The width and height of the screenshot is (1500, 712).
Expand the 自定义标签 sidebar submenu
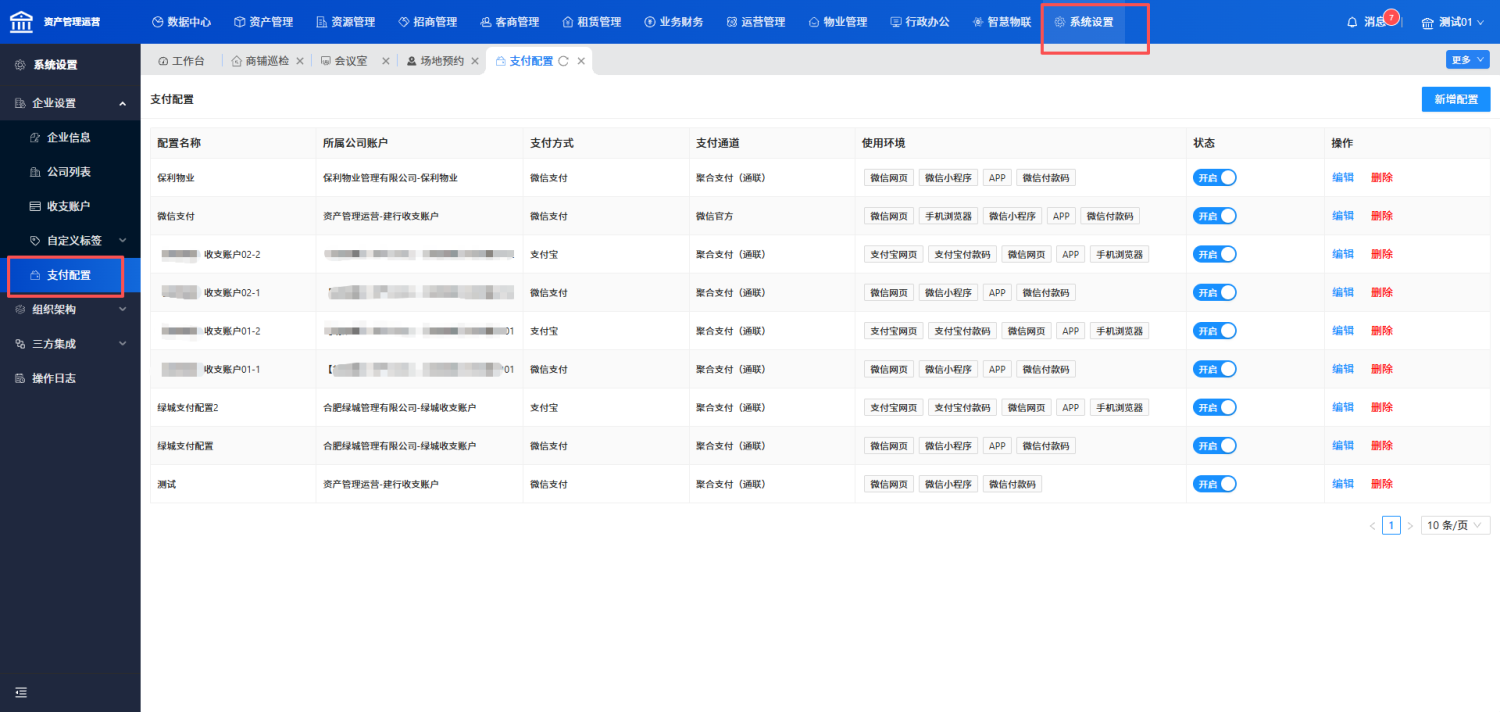pos(70,240)
